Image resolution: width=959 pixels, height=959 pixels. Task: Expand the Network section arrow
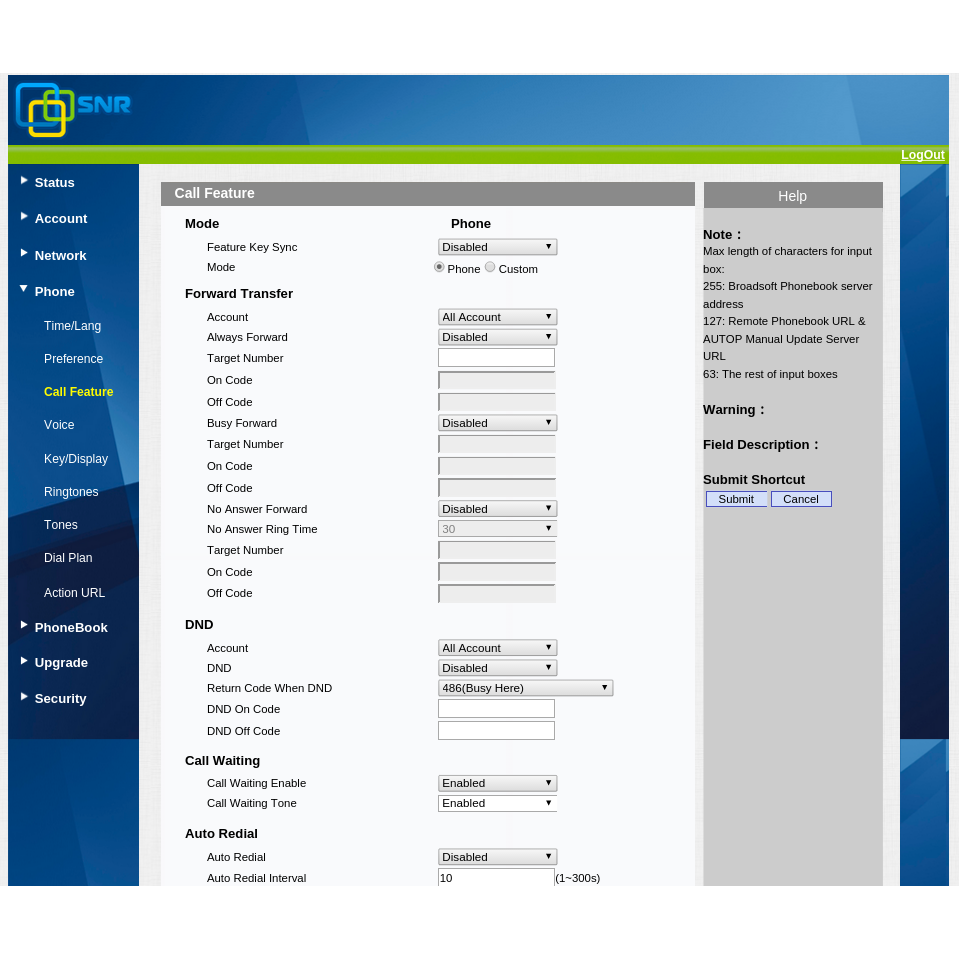(24, 253)
